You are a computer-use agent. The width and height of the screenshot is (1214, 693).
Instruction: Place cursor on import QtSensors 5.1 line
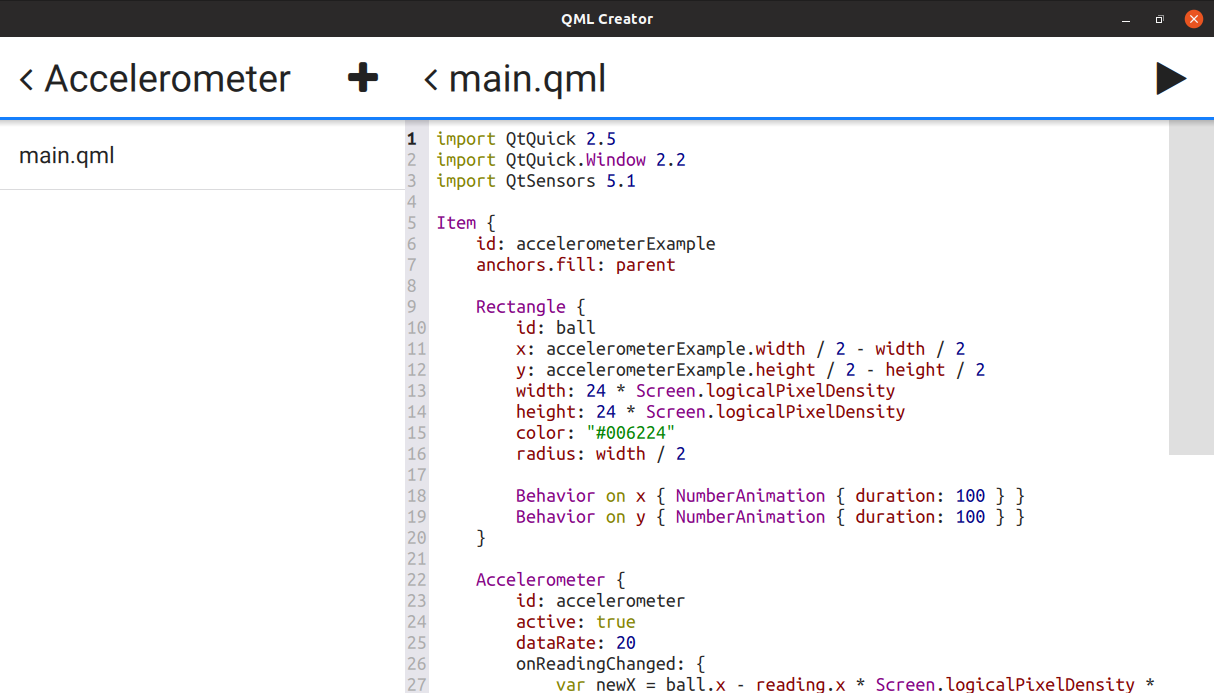coord(535,181)
